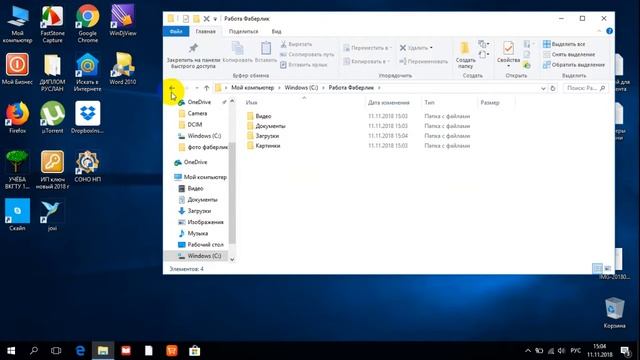Open WinDjView desktop shortcut
The width and height of the screenshot is (640, 360).
coord(122,21)
